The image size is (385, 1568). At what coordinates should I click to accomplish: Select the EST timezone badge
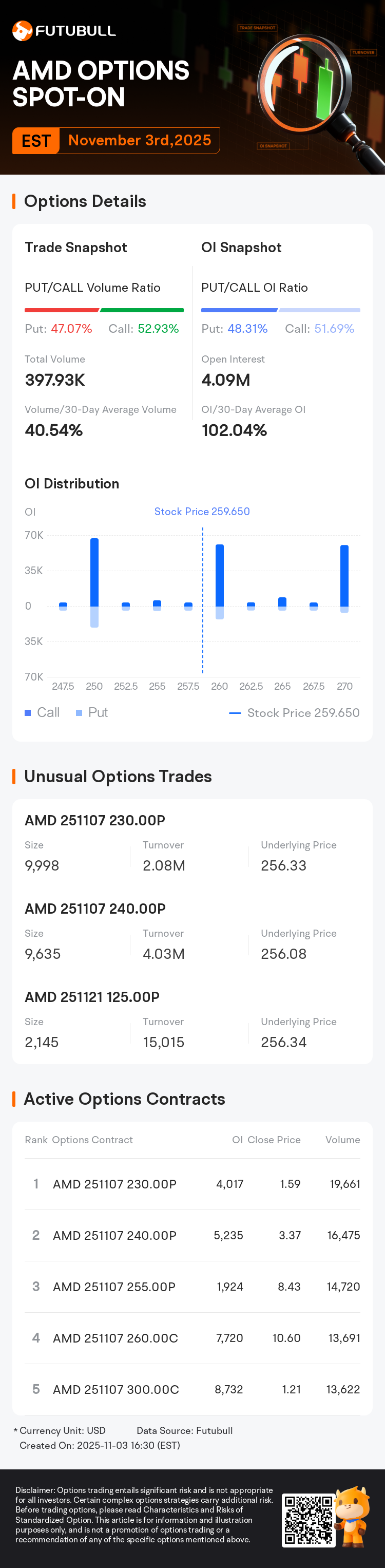coord(36,141)
